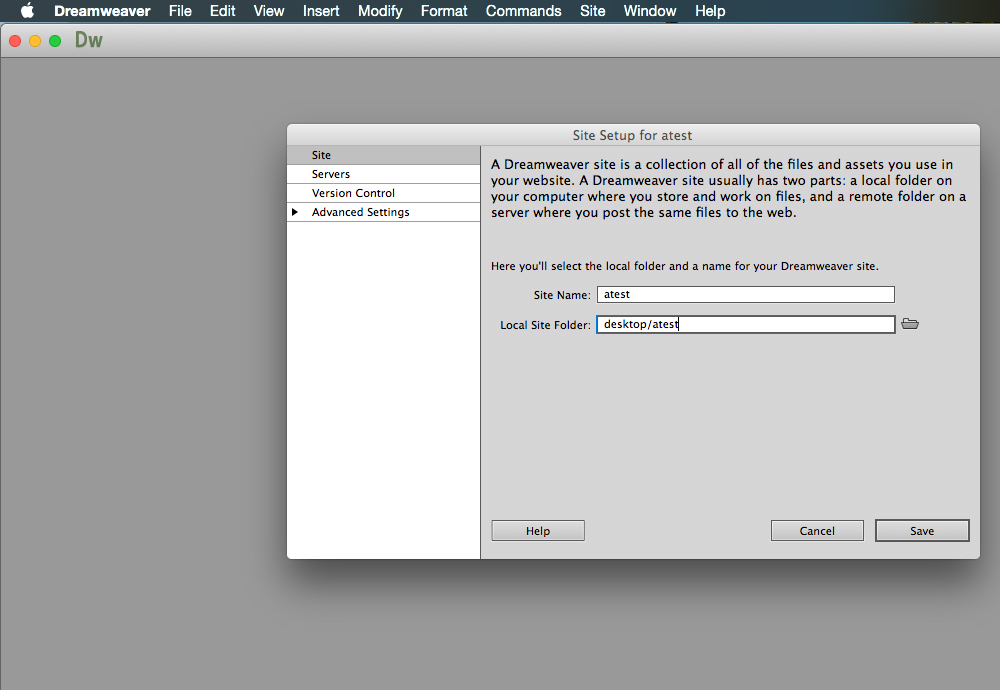Select the Site category in sidebar
The height and width of the screenshot is (690, 1000).
pos(321,155)
